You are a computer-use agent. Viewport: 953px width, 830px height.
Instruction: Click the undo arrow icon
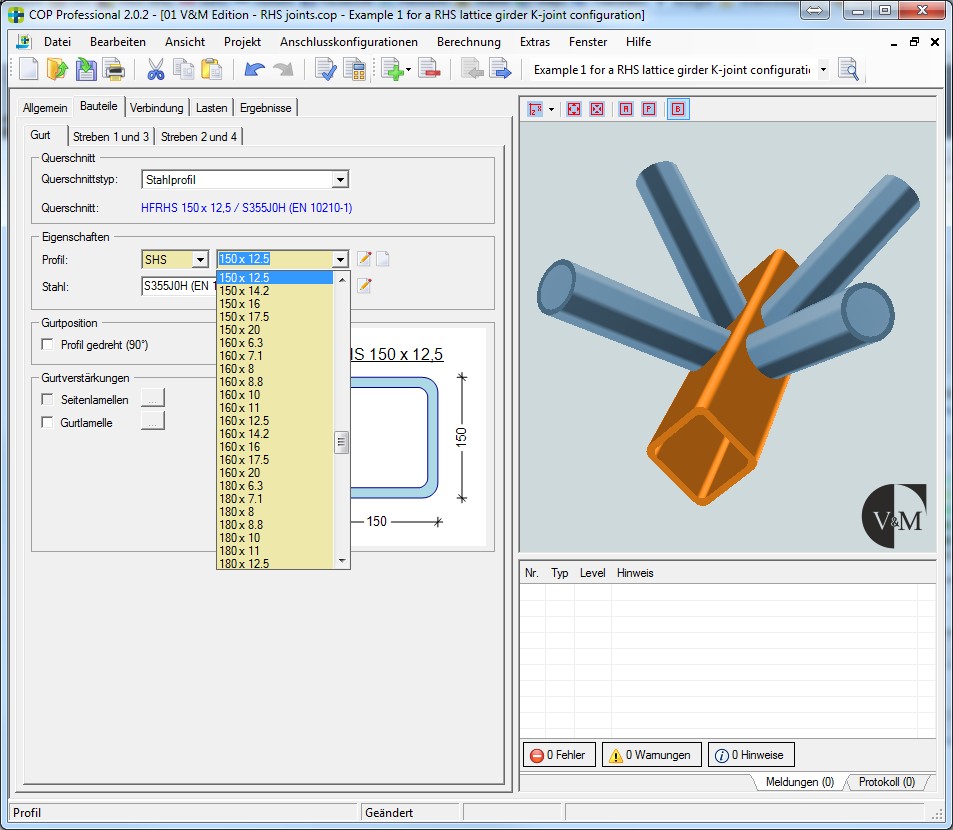[x=253, y=69]
